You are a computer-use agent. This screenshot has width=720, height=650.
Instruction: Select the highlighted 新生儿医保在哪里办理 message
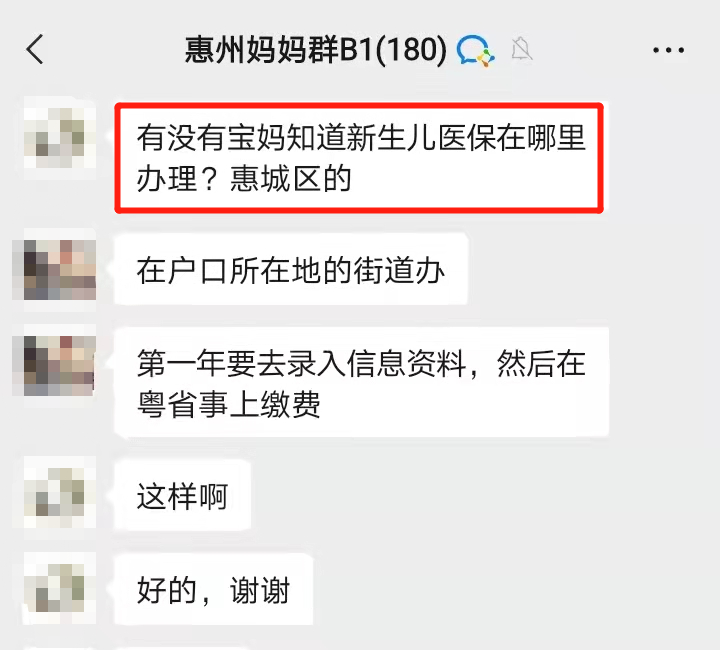[x=359, y=158]
